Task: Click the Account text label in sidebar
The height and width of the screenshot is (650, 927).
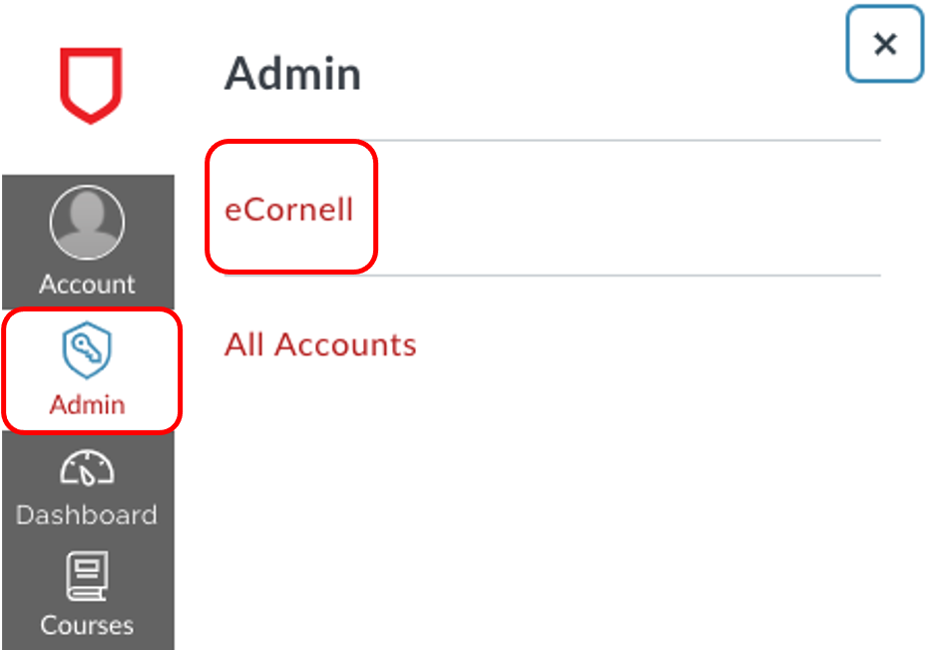Action: [x=87, y=284]
